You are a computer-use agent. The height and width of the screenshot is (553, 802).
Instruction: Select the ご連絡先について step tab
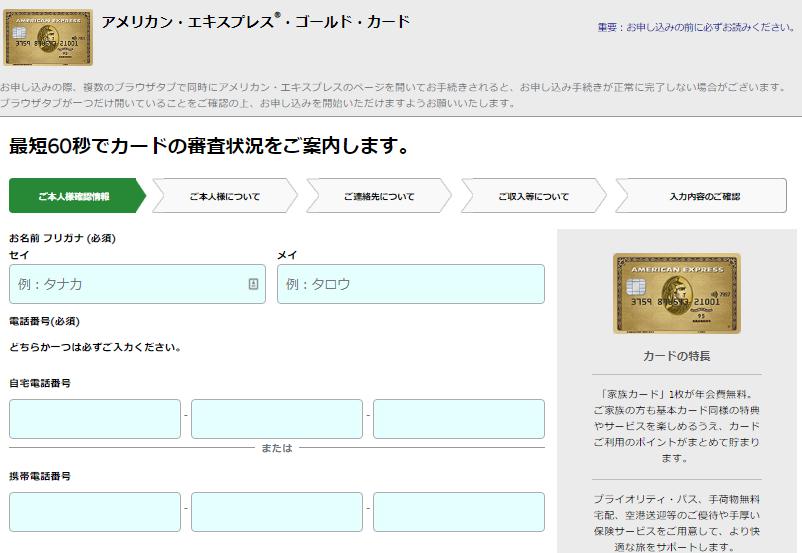(x=379, y=196)
